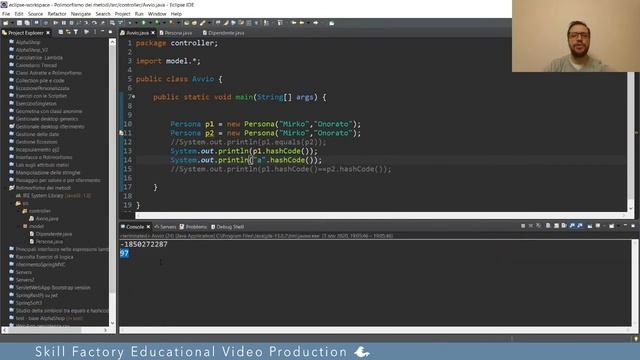Open the Source menu
Image resolution: width=640 pixels, height=360 pixels.
[35, 14]
